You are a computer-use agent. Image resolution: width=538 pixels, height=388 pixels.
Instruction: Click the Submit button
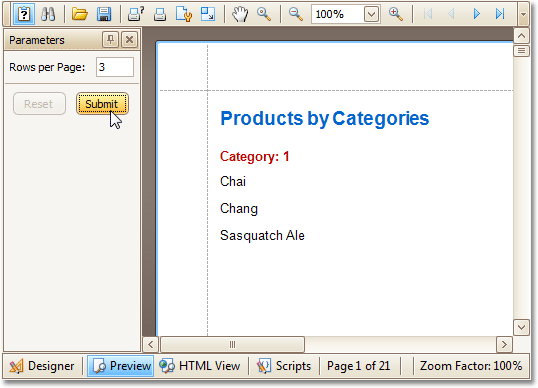pos(102,104)
